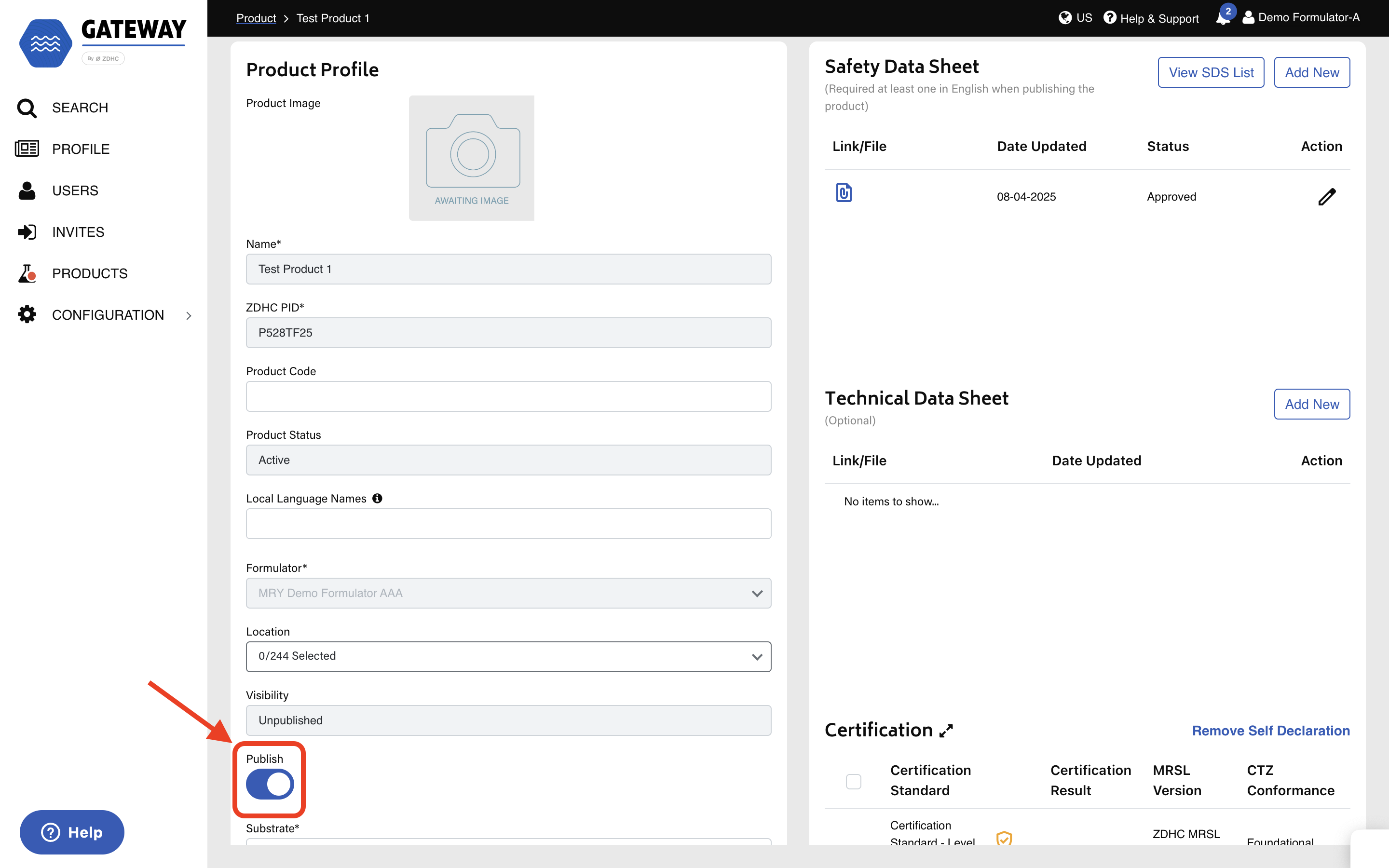Click Help & Support text in header
The width and height of the screenshot is (1389, 868).
pos(1159,18)
